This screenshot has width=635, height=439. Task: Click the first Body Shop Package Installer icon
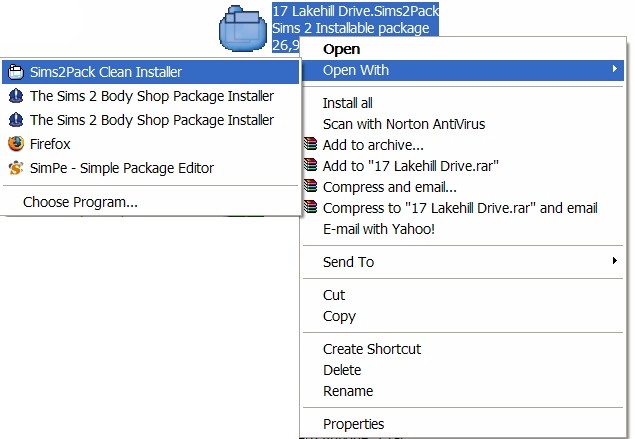[16, 96]
